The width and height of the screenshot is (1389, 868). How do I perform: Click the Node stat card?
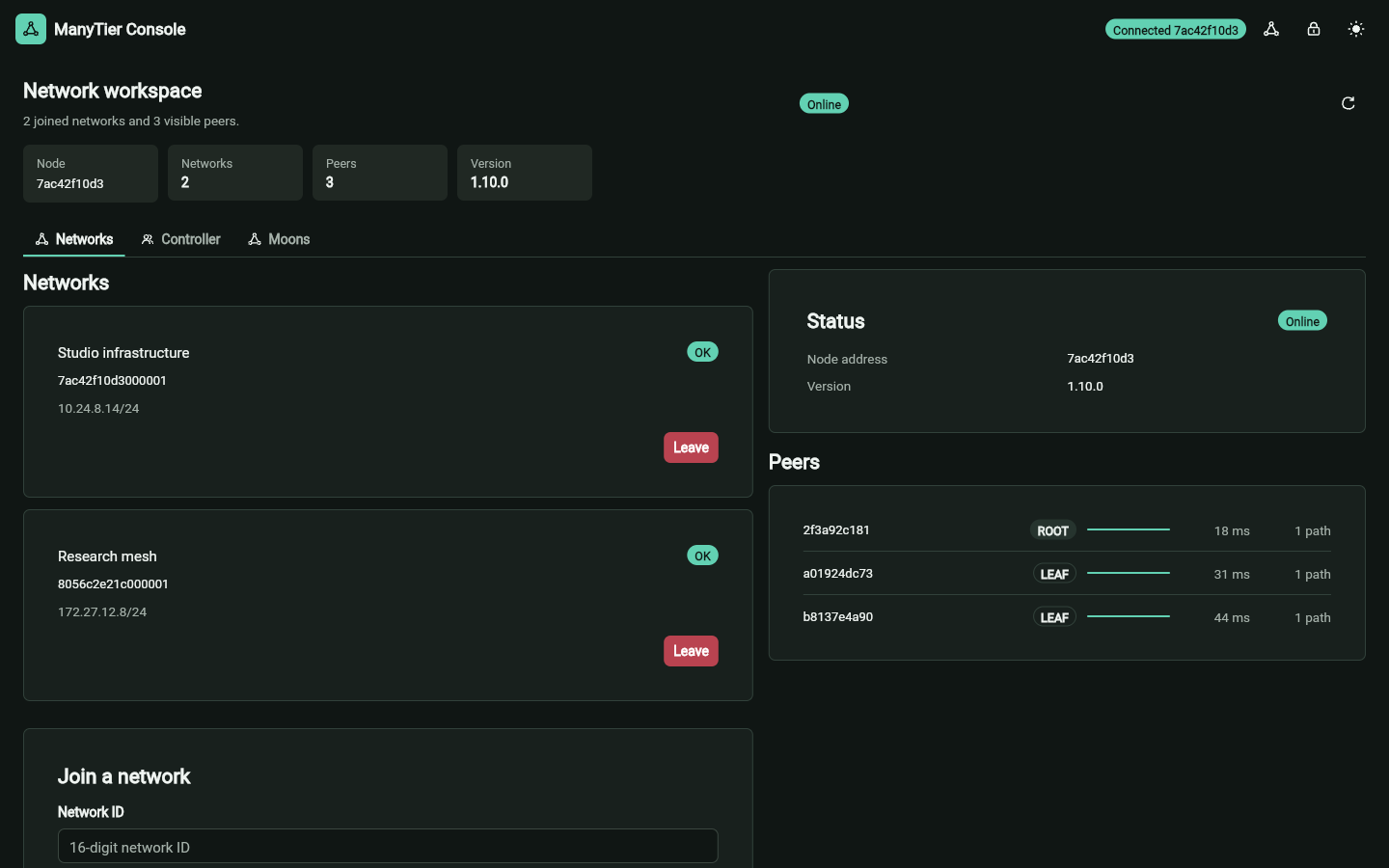(91, 173)
